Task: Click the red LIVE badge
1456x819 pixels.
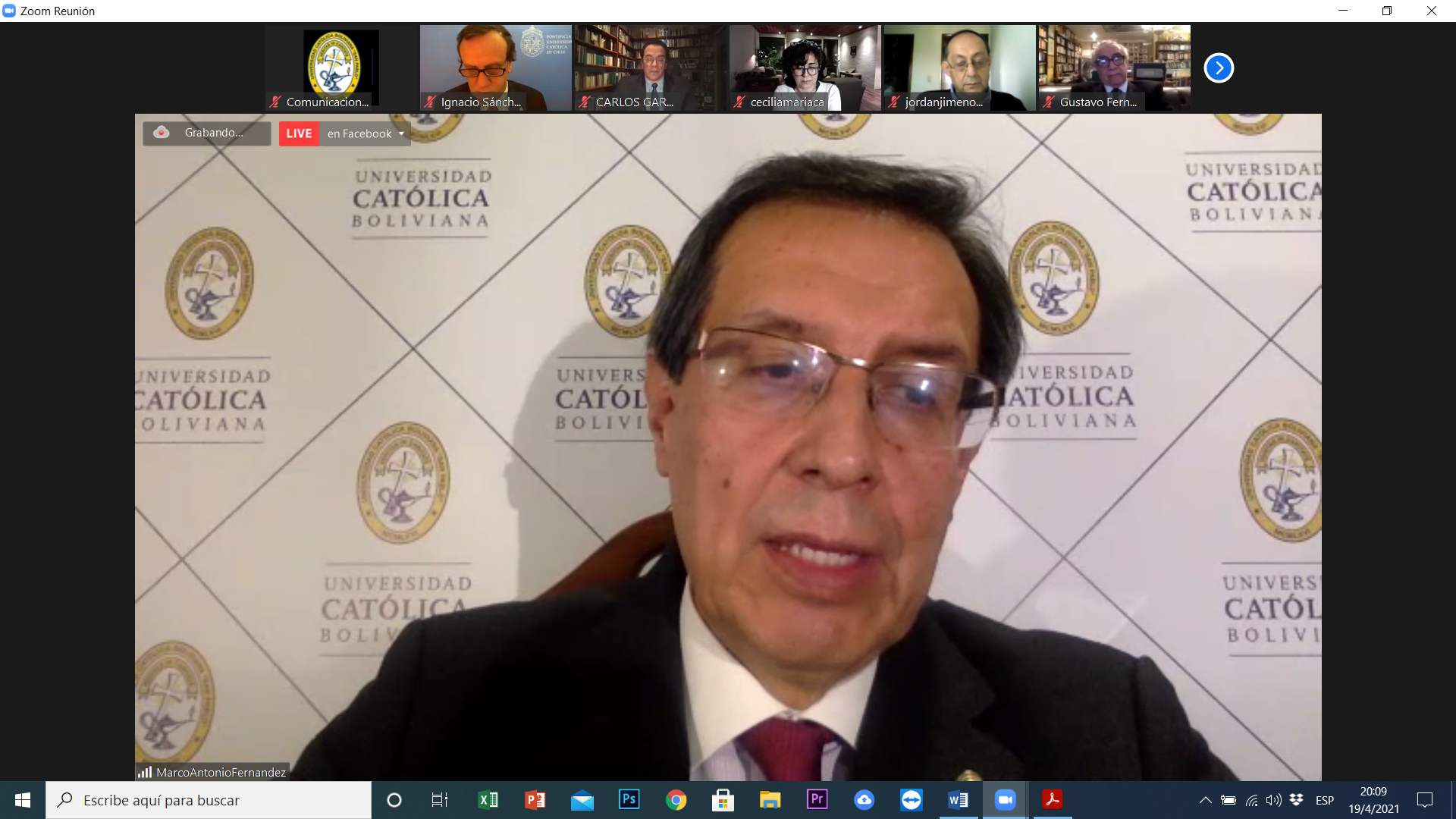Action: pos(299,133)
